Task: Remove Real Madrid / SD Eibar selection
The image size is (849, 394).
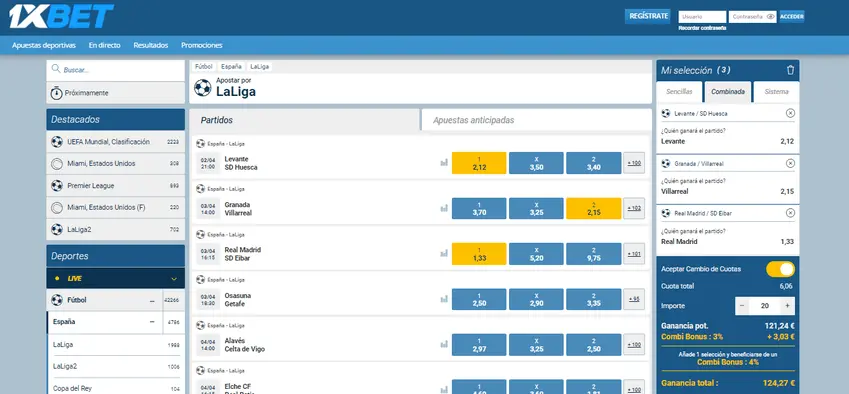Action: (790, 213)
